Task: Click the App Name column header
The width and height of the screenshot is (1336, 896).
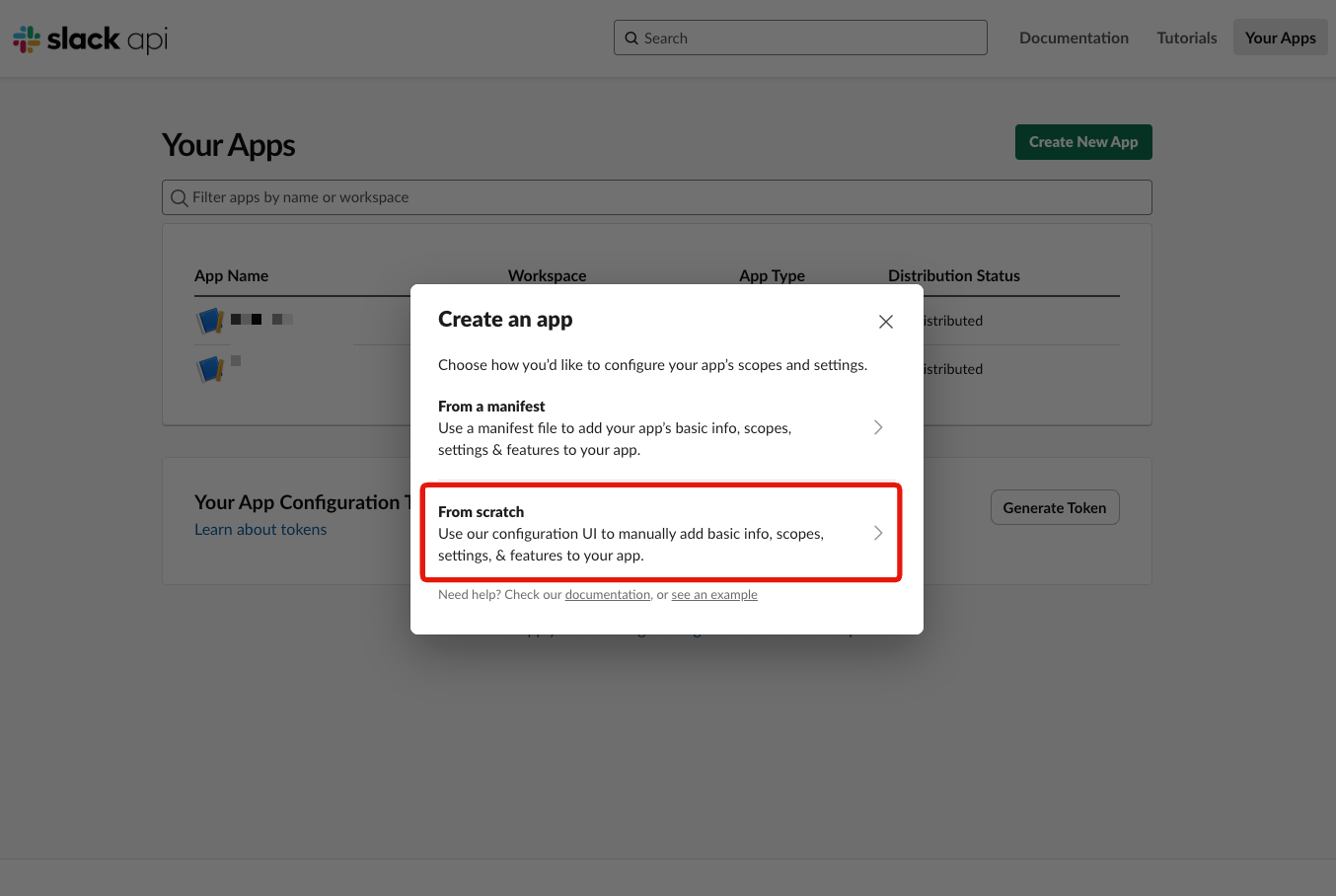Action: coord(232,275)
